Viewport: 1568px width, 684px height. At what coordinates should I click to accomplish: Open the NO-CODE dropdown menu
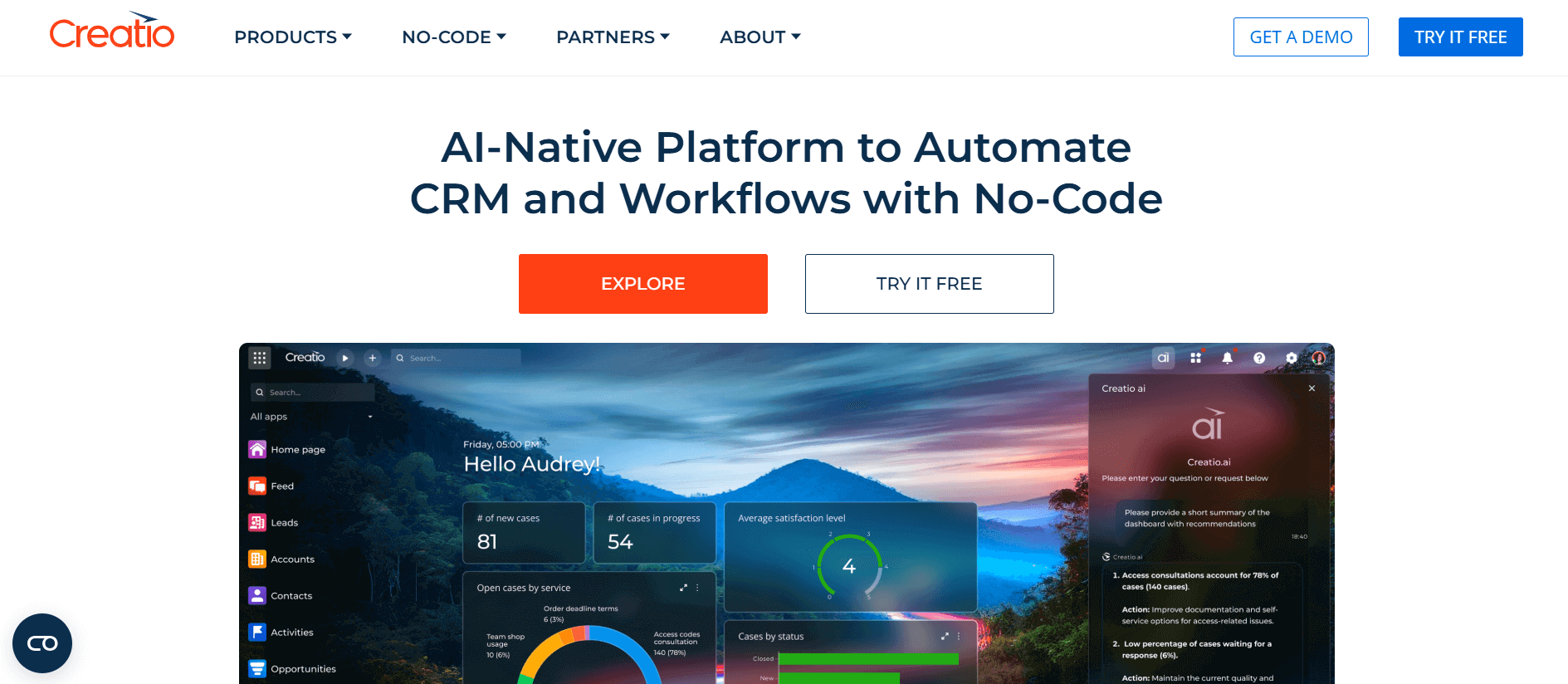pyautogui.click(x=454, y=37)
